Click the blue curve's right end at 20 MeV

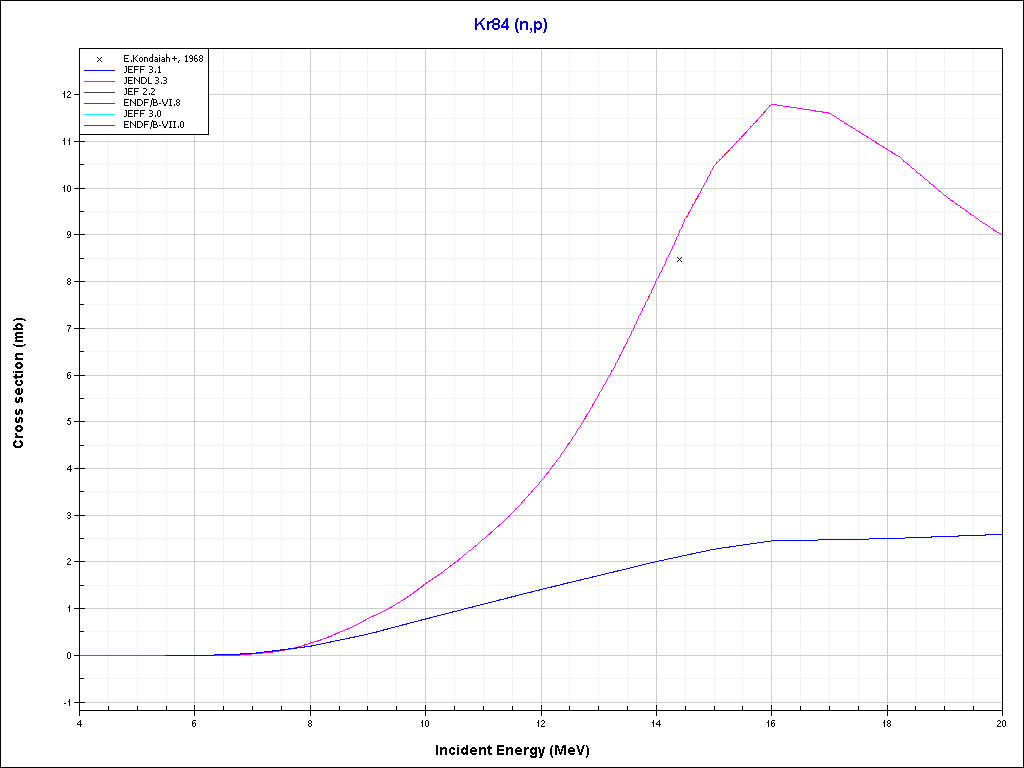click(1000, 534)
